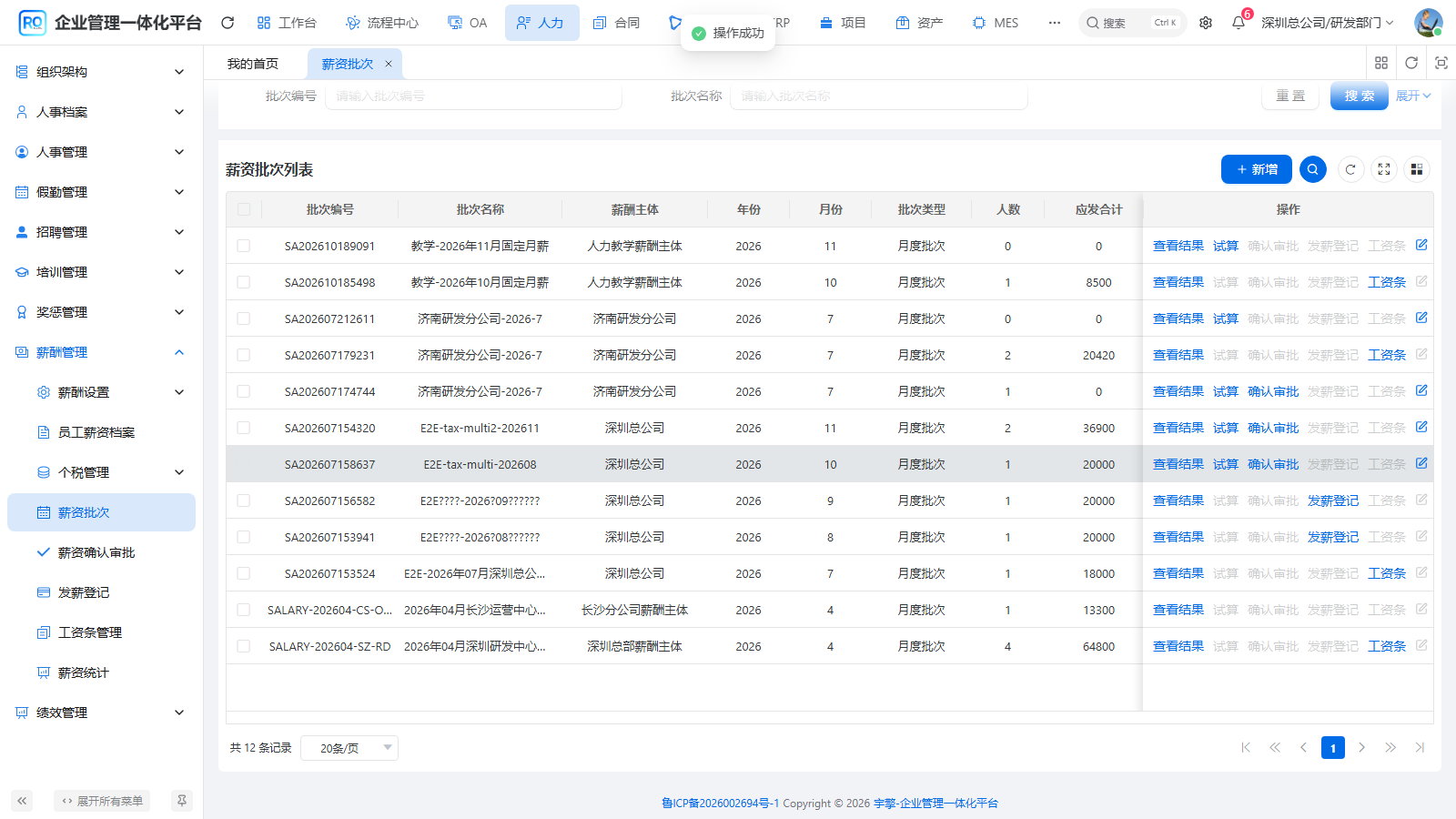Toggle fullscreen for the table

coord(1384,169)
